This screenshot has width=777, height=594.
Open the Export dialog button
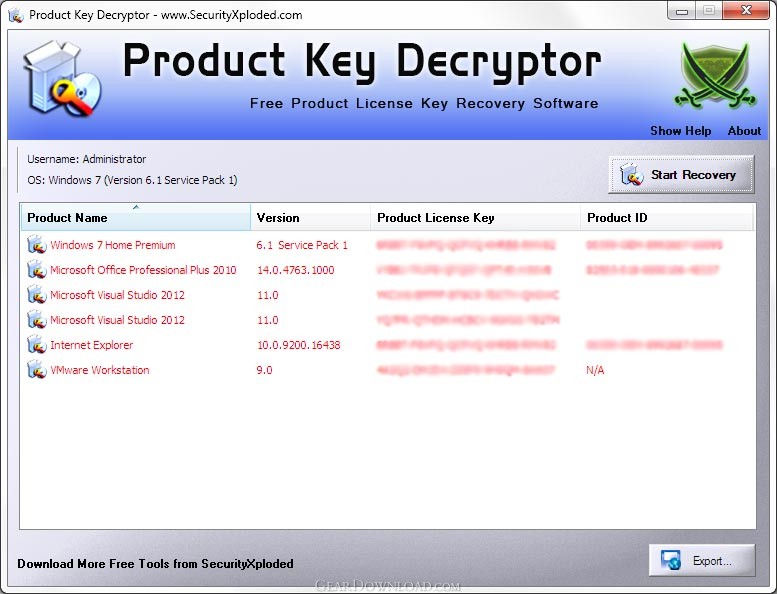pyautogui.click(x=702, y=560)
